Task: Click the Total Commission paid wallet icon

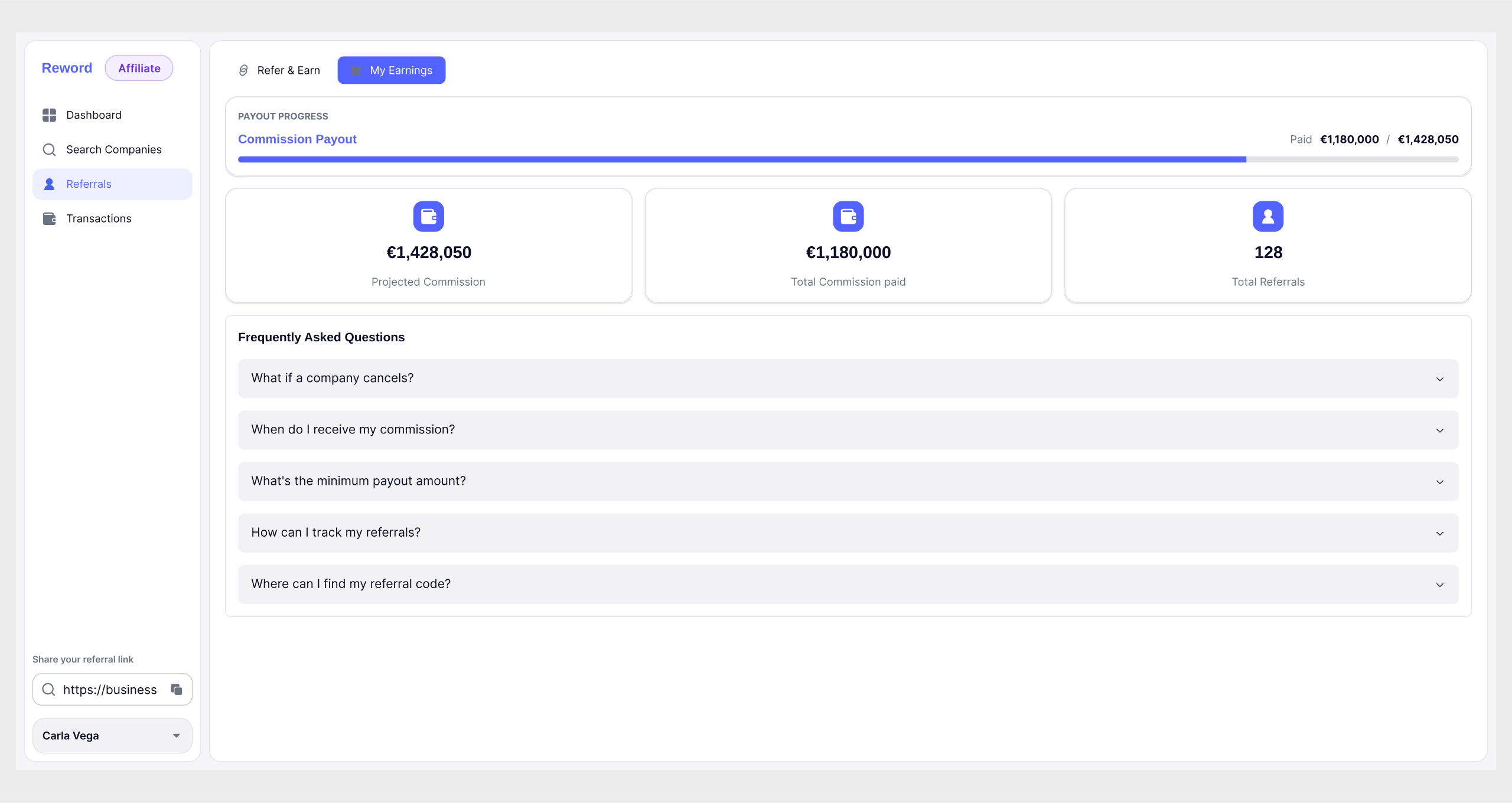Action: click(x=848, y=217)
